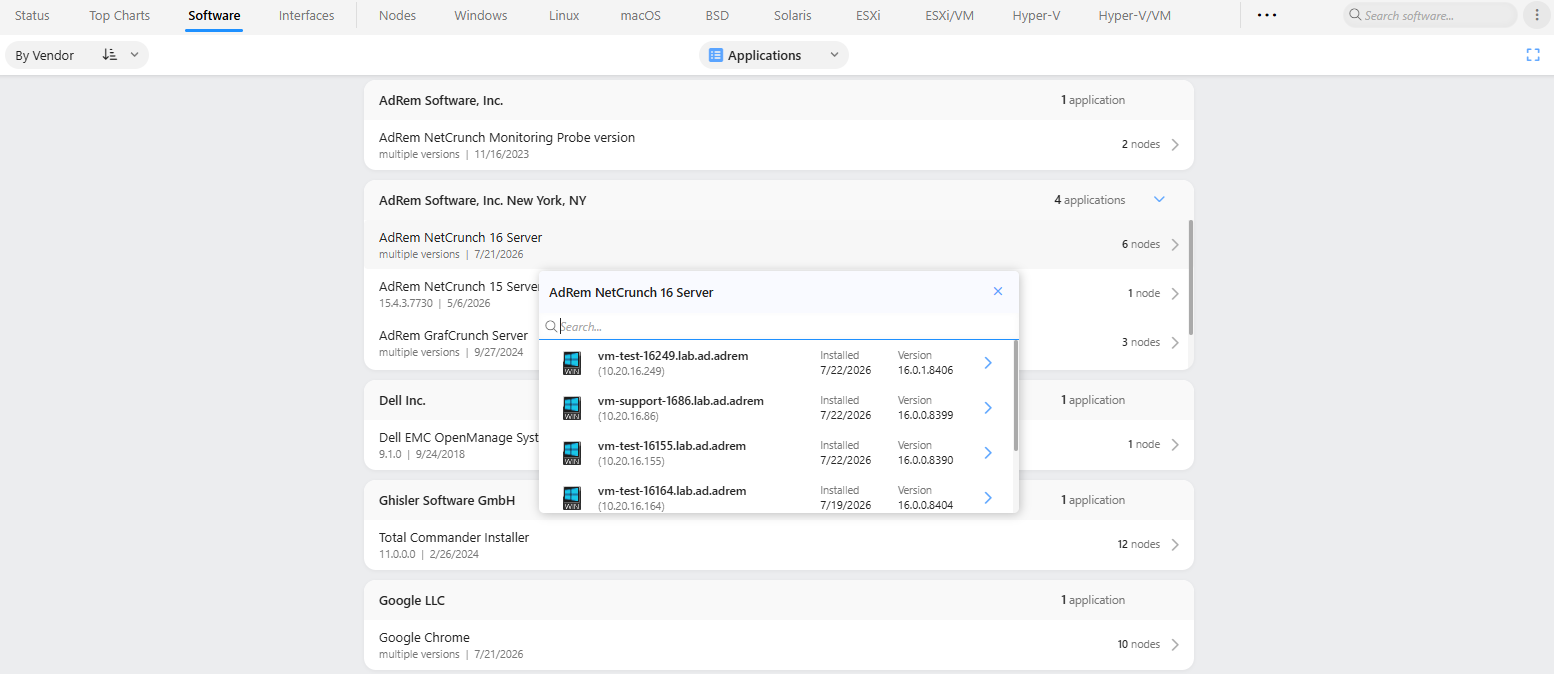Open the Interfaces tab

306,15
